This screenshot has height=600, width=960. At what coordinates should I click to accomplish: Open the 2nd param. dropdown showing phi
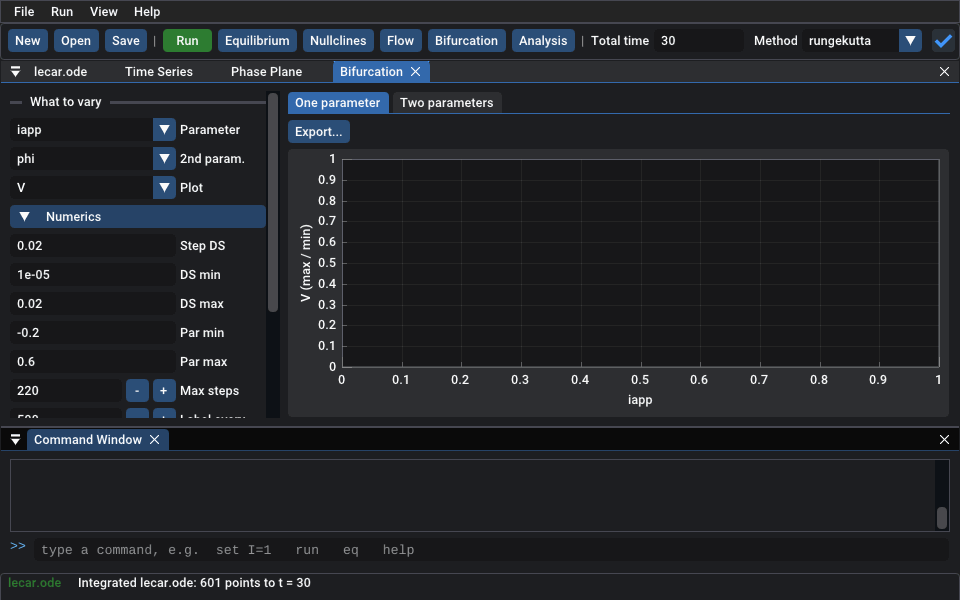[164, 159]
